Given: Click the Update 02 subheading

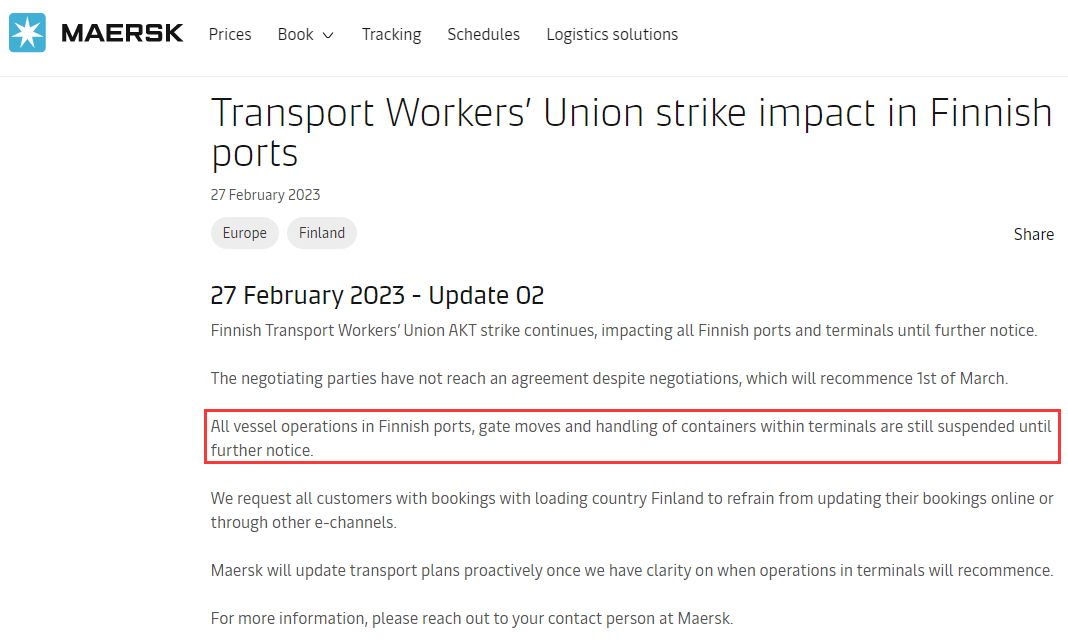Looking at the screenshot, I should [377, 296].
